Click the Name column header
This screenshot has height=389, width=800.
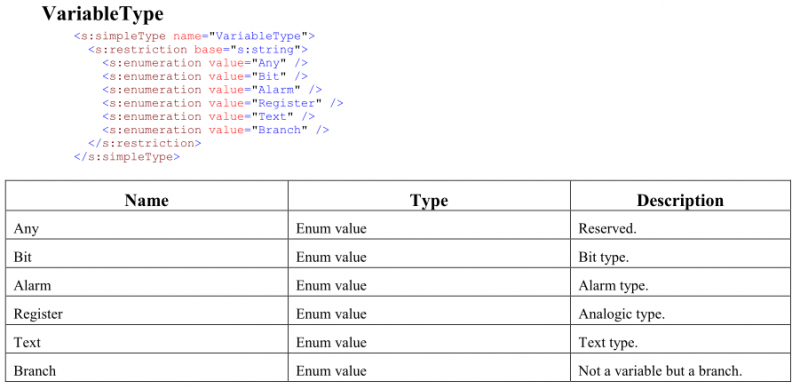coord(147,200)
